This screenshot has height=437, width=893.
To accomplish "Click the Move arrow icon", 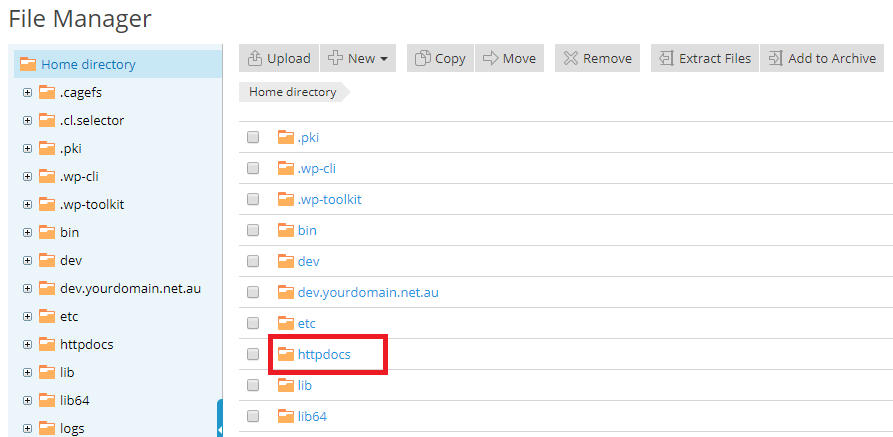I will click(490, 59).
